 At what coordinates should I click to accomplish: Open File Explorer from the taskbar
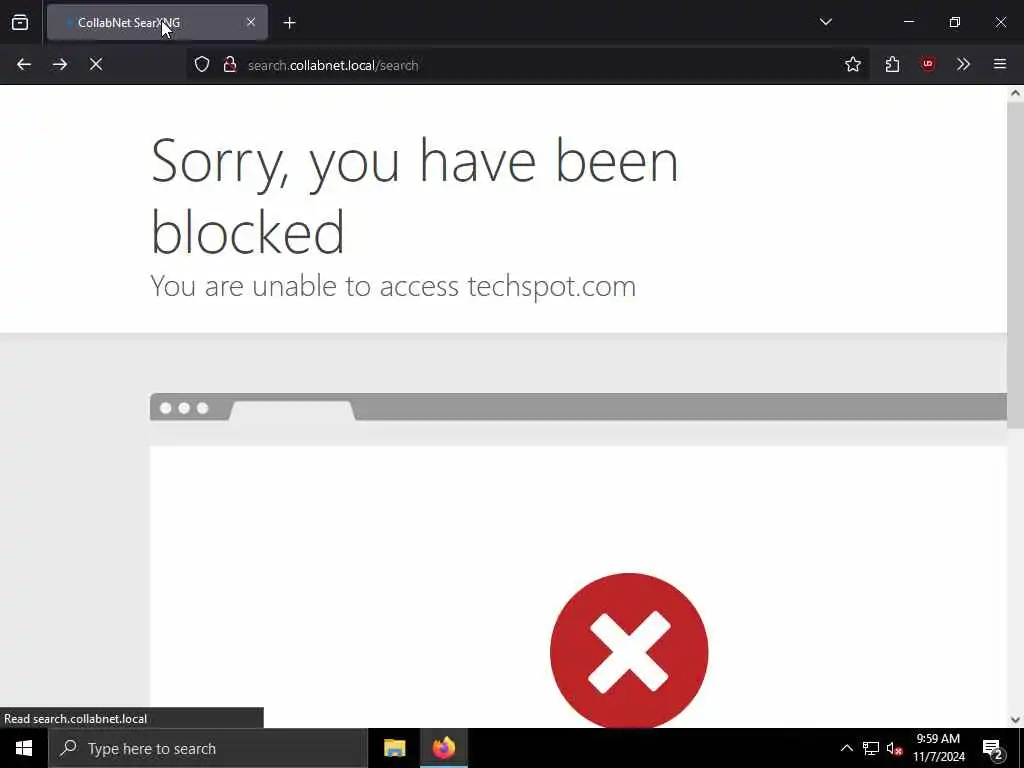pyautogui.click(x=394, y=748)
